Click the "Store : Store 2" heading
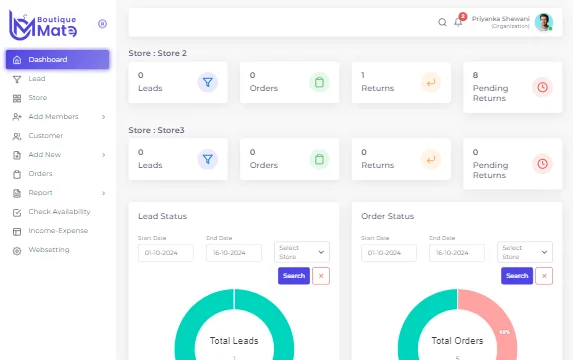Viewport: 573px width, 360px height. pyautogui.click(x=158, y=53)
